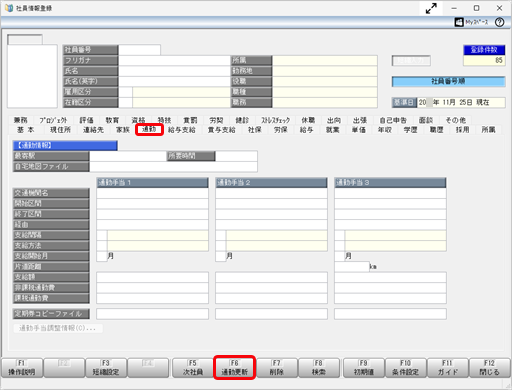This screenshot has width=512, height=390.
Task: Switch to the その他 tab
Action: (456, 120)
